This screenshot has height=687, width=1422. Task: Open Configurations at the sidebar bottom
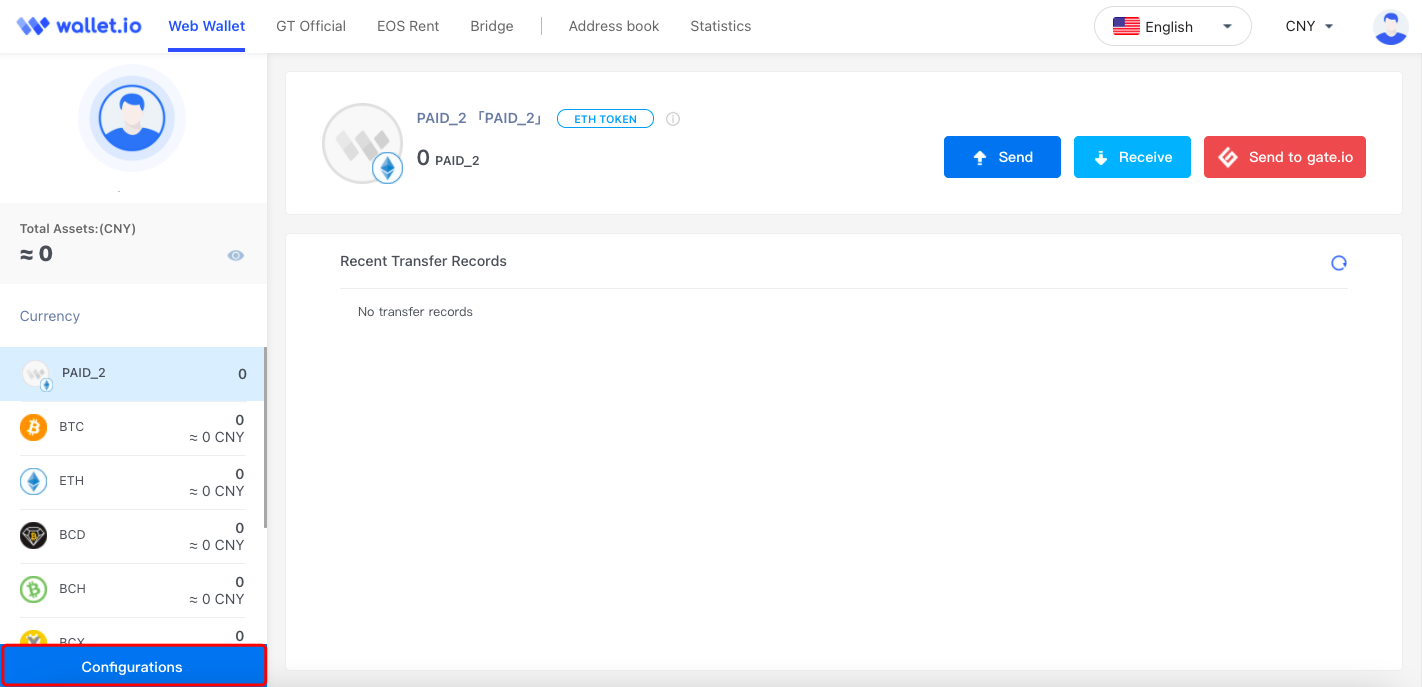coord(133,667)
